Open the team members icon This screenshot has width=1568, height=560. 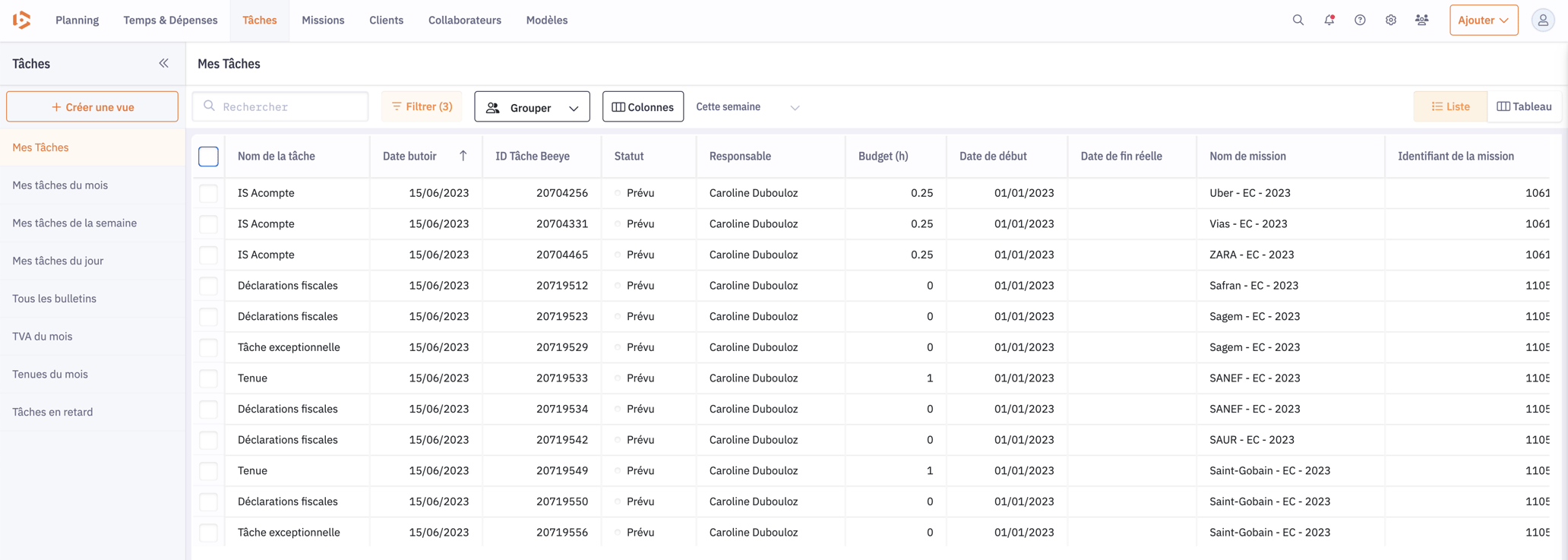click(1421, 21)
